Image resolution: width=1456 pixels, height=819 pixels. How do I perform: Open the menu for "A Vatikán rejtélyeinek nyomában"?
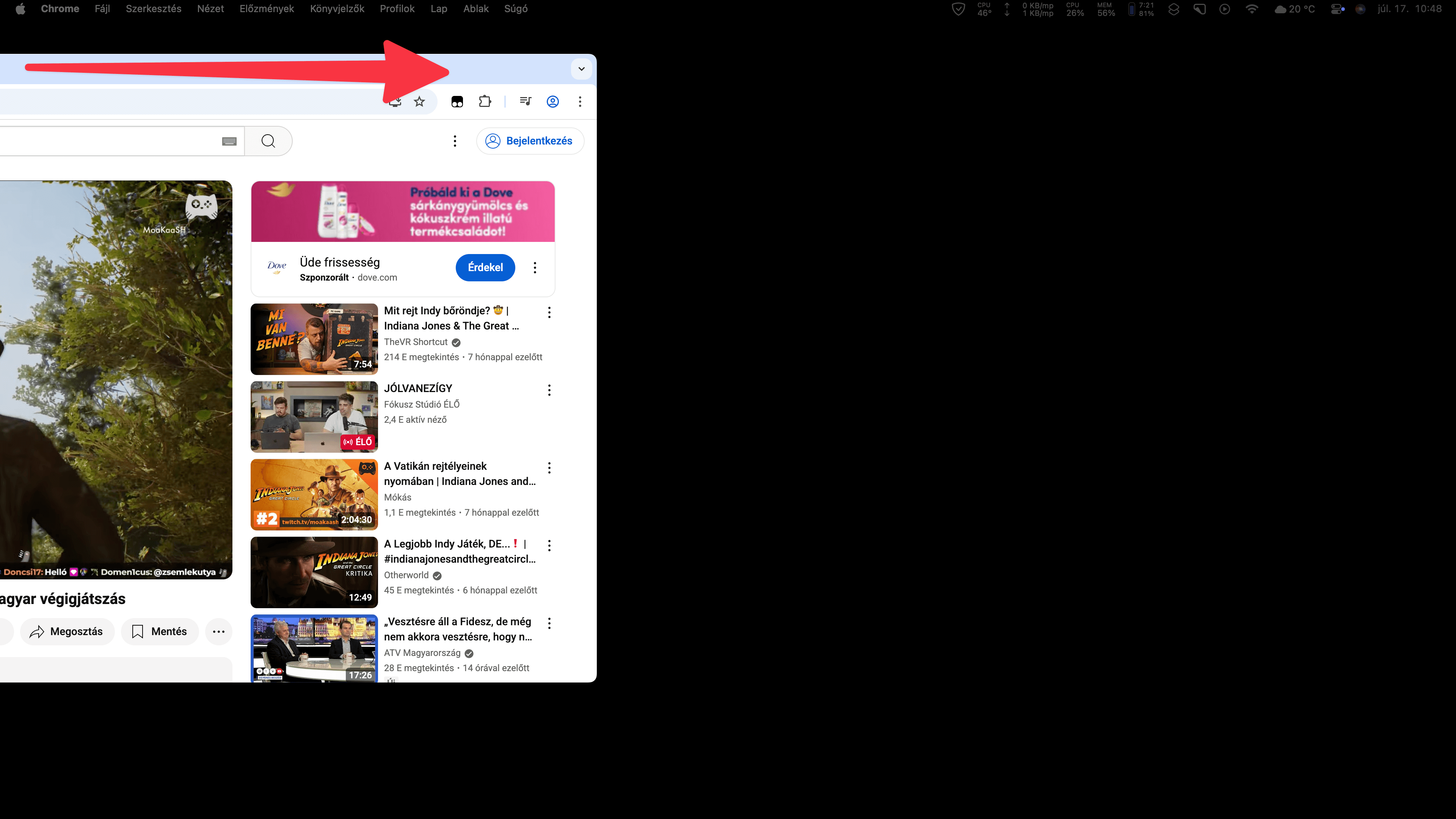(549, 468)
